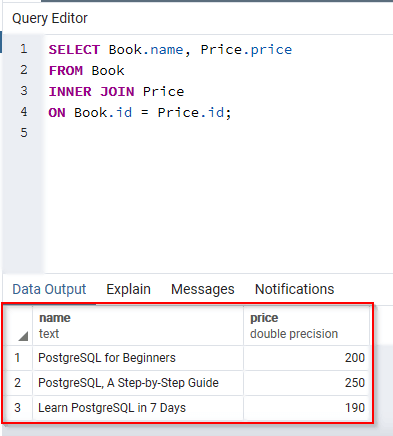Select result row number 3
The image size is (393, 436).
(x=18, y=408)
